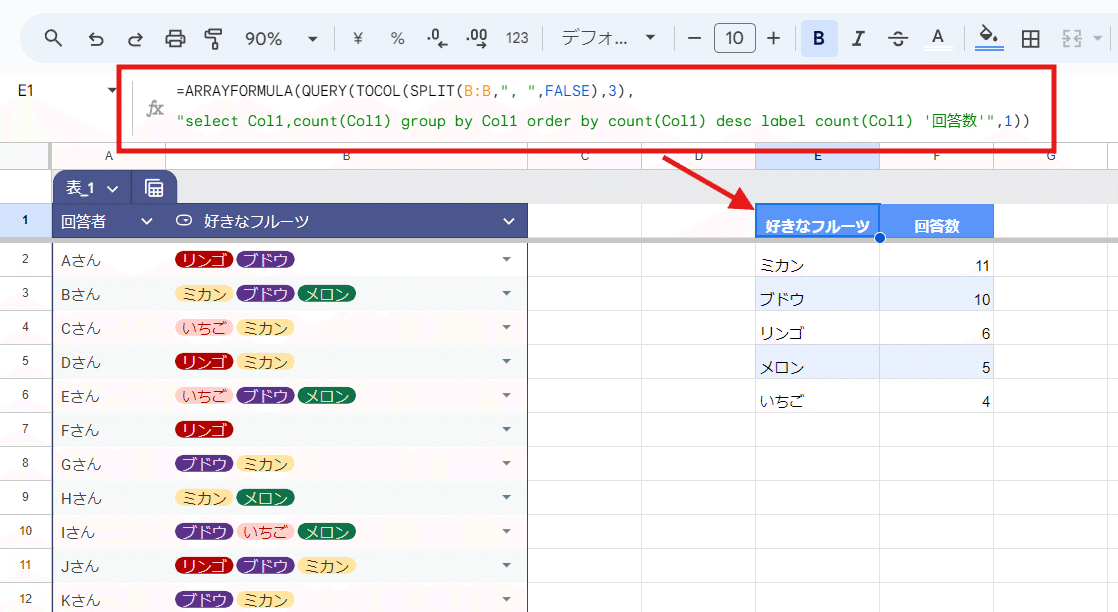Viewport: 1118px width, 612px height.
Task: Open the 123 number format menu
Action: (517, 39)
